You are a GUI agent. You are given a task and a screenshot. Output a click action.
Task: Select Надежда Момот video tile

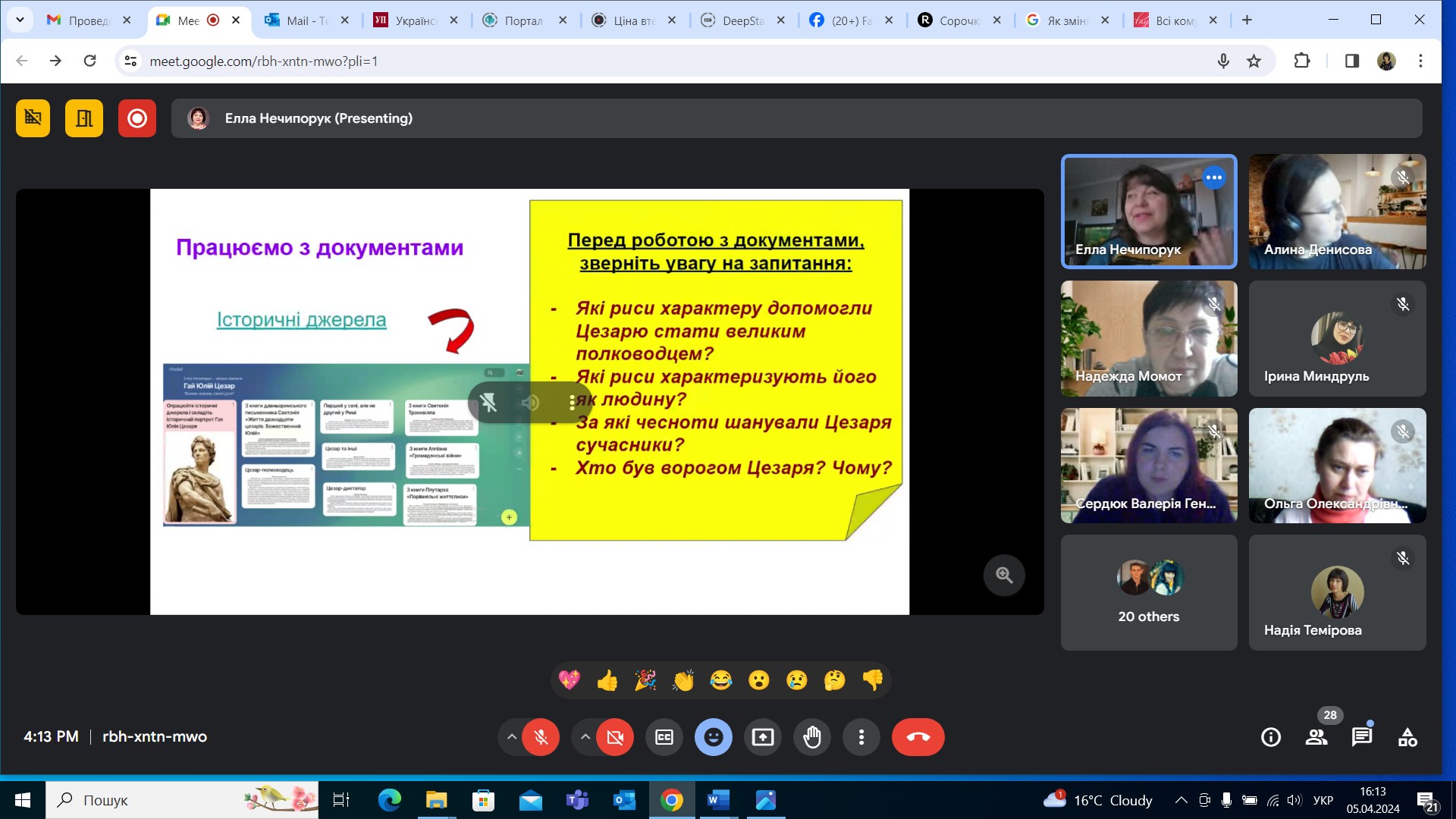click(1149, 339)
